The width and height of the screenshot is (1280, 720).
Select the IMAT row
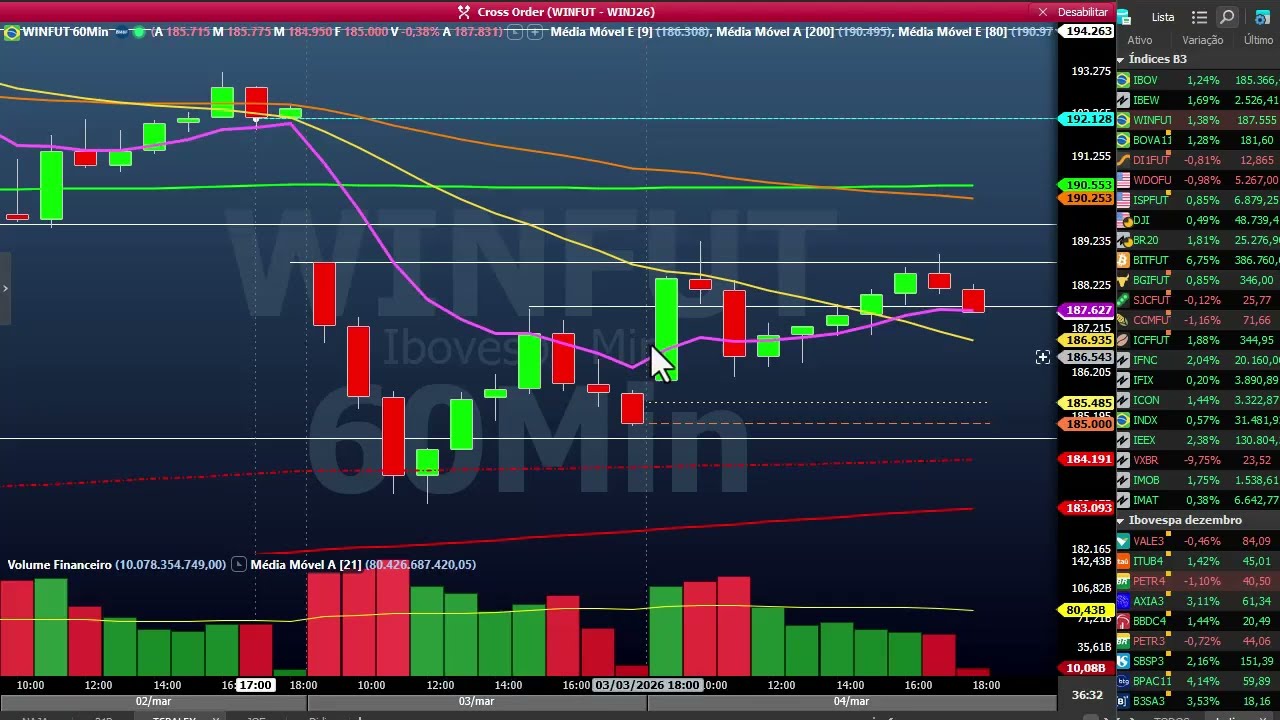1198,500
